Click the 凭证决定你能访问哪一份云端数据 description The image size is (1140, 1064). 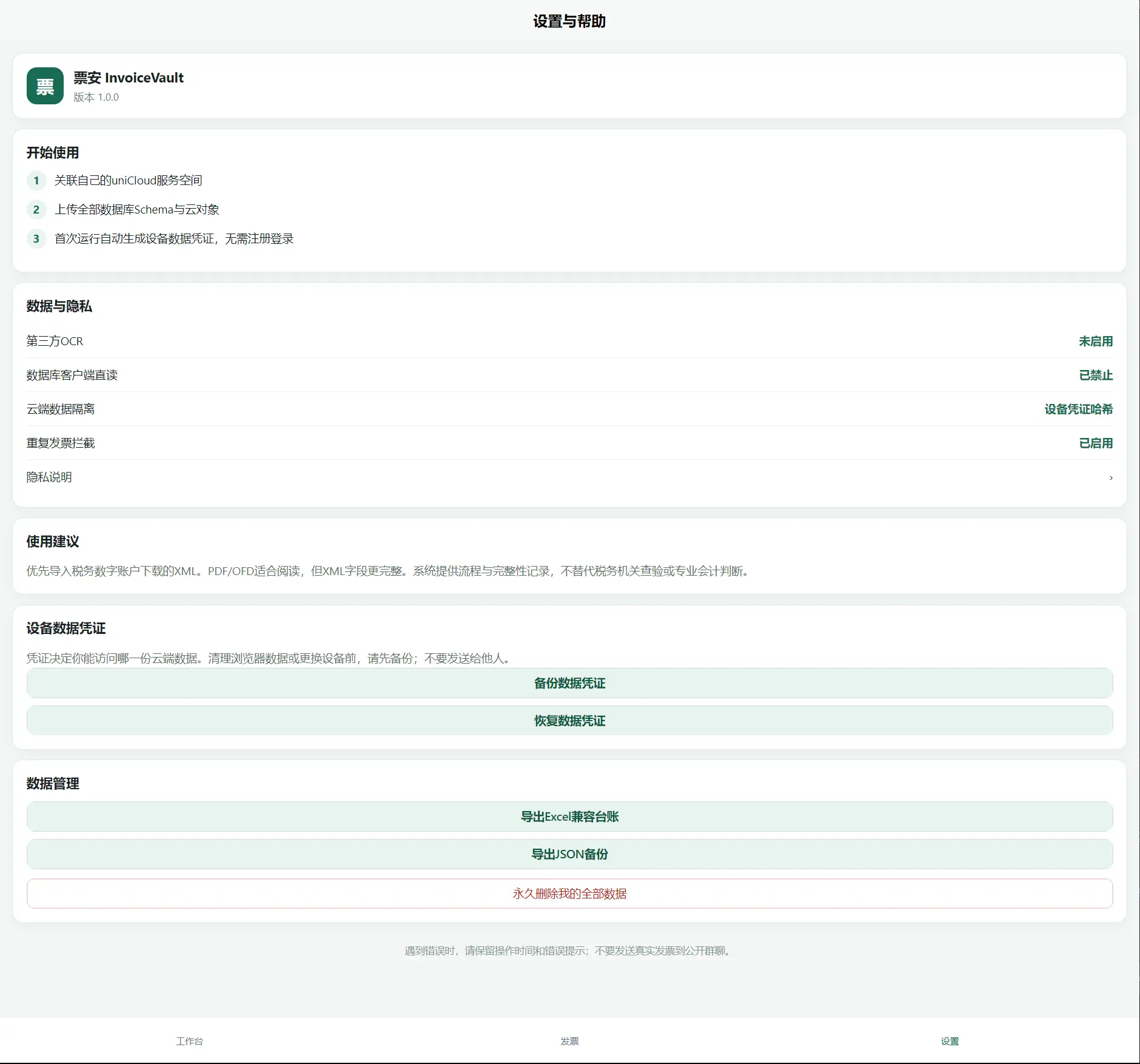[270, 658]
